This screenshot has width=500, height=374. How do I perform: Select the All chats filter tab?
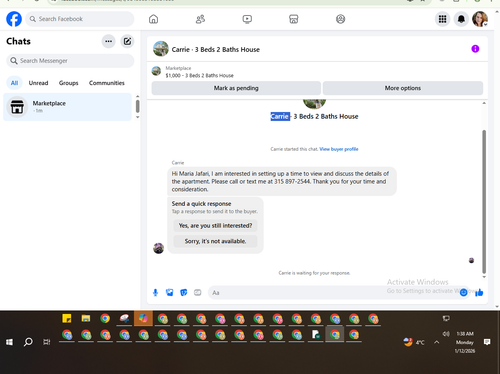point(14,83)
